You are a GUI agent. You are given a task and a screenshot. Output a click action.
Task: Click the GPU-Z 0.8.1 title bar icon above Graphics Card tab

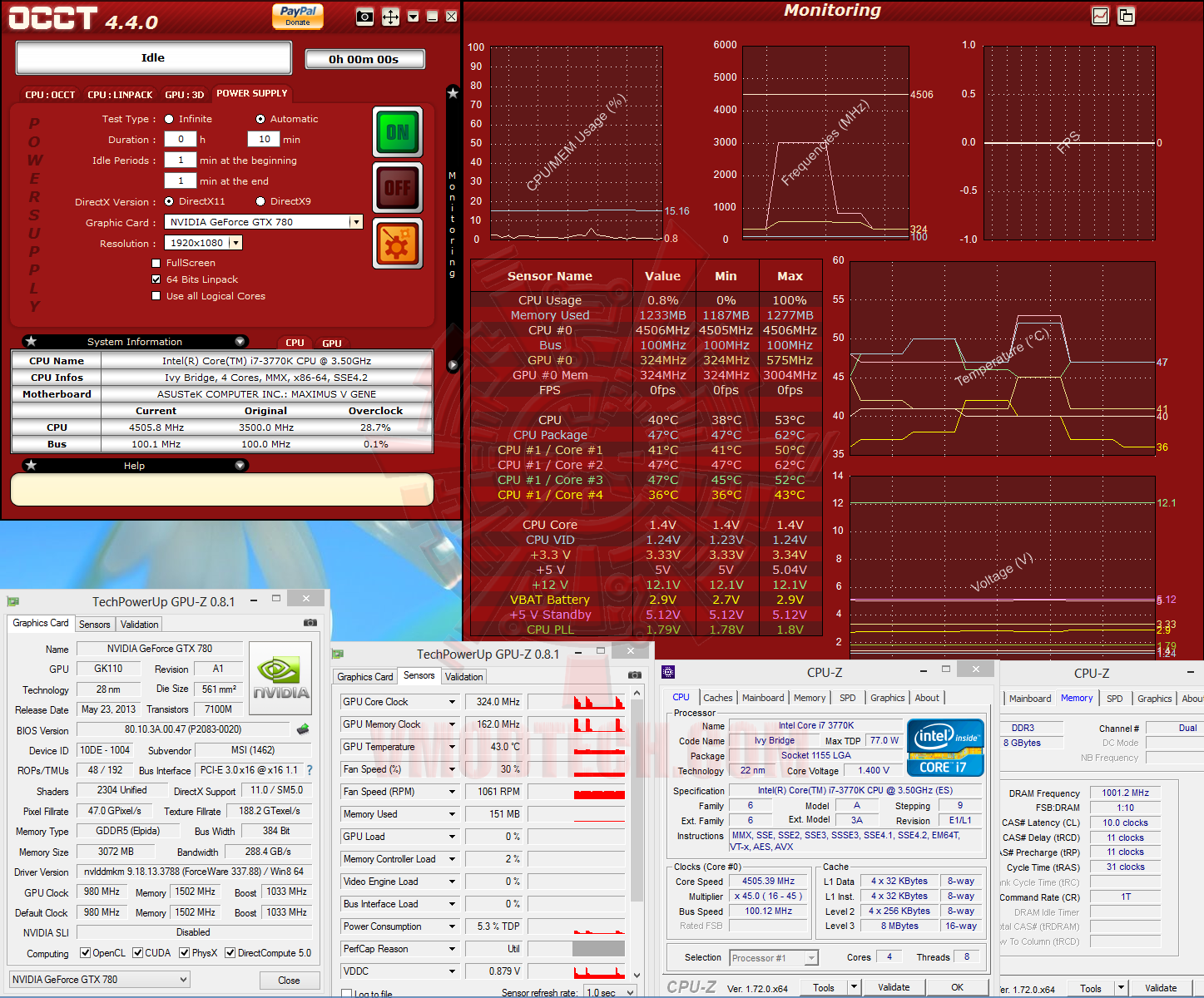pos(12,600)
